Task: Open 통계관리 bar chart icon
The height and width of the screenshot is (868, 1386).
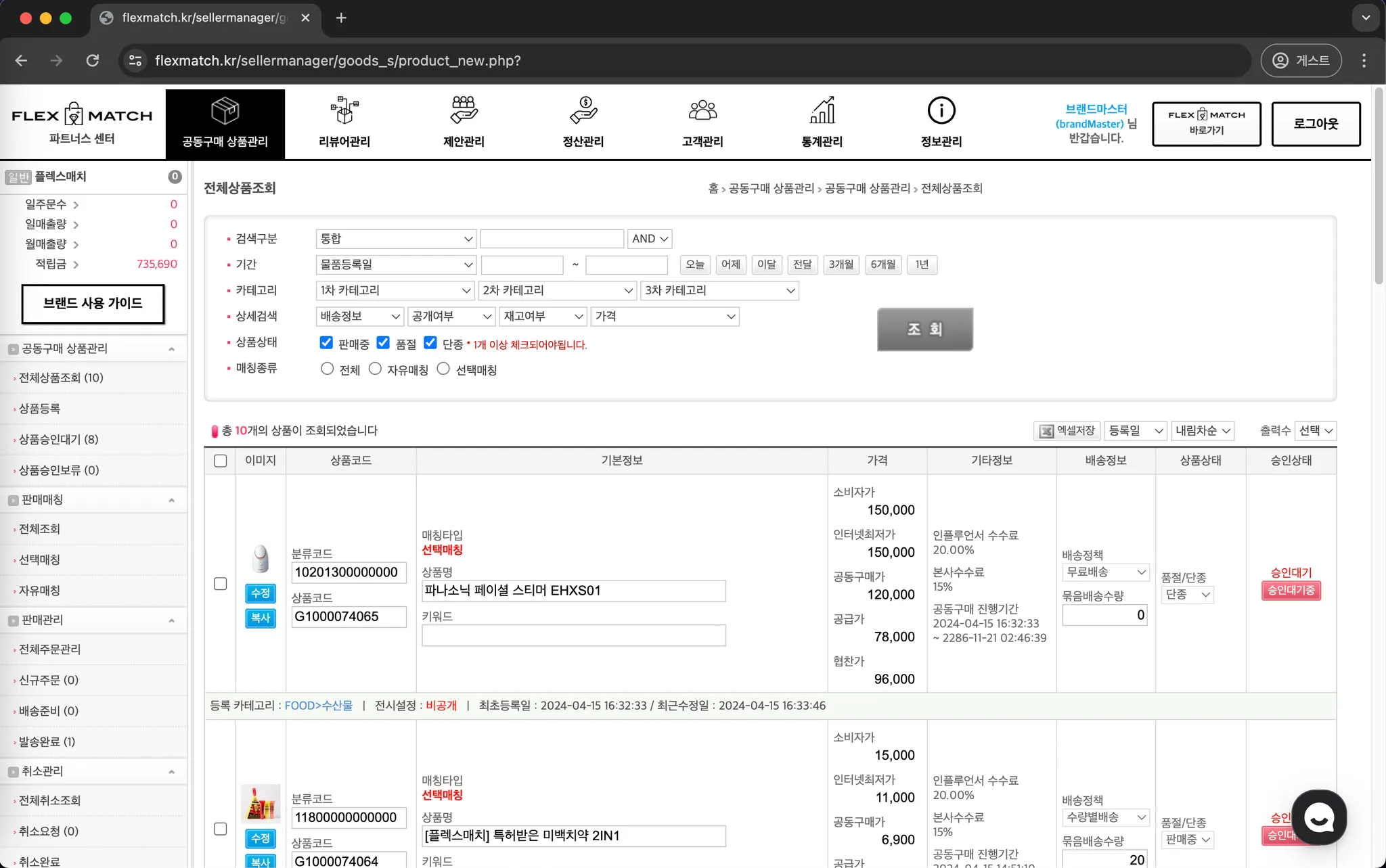Action: 822,111
